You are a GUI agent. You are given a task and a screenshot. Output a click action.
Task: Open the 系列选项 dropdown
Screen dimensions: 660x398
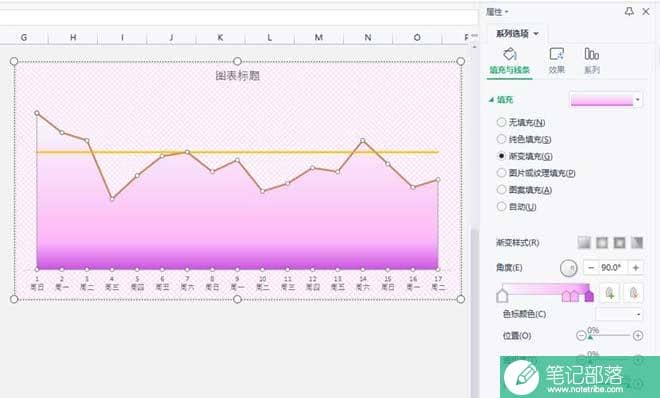click(517, 34)
